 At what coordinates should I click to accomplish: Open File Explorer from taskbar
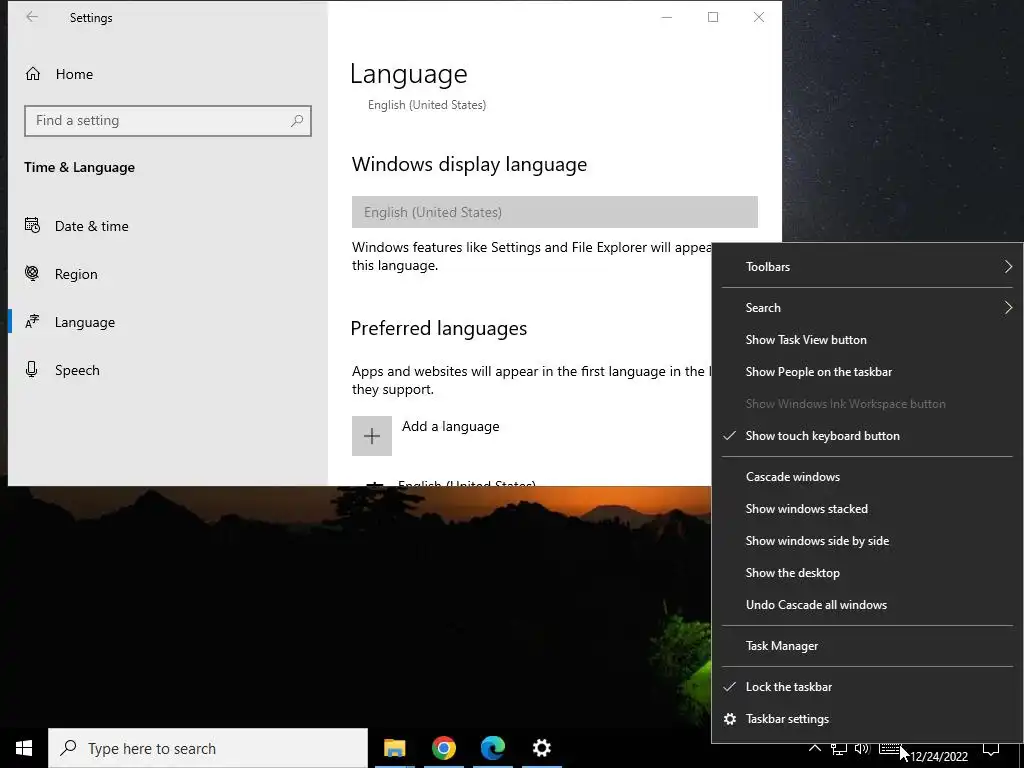(x=394, y=748)
